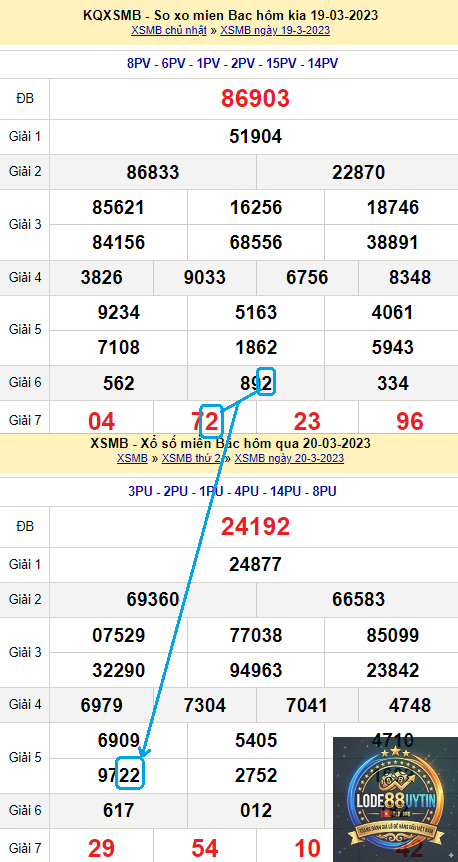
Task: Select third prize number 85099
Action: tap(393, 635)
